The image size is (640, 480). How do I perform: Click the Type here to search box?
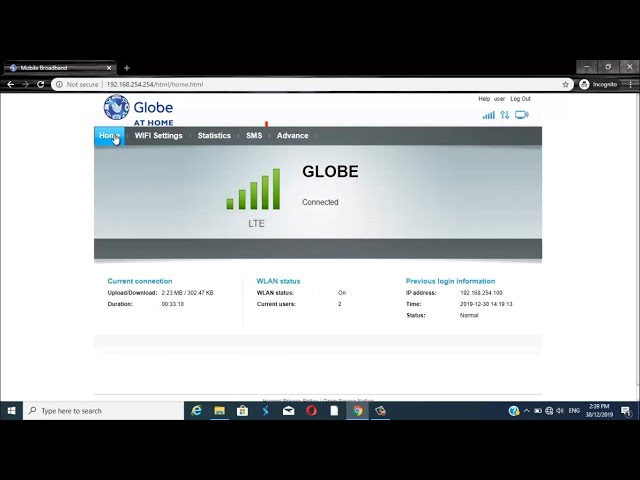[104, 411]
